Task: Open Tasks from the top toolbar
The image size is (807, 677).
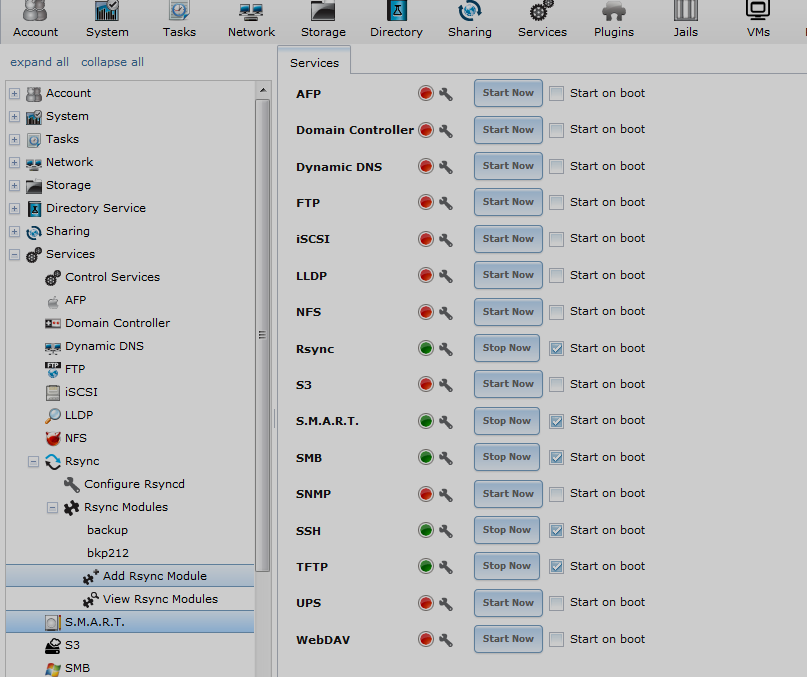Action: pyautogui.click(x=179, y=20)
